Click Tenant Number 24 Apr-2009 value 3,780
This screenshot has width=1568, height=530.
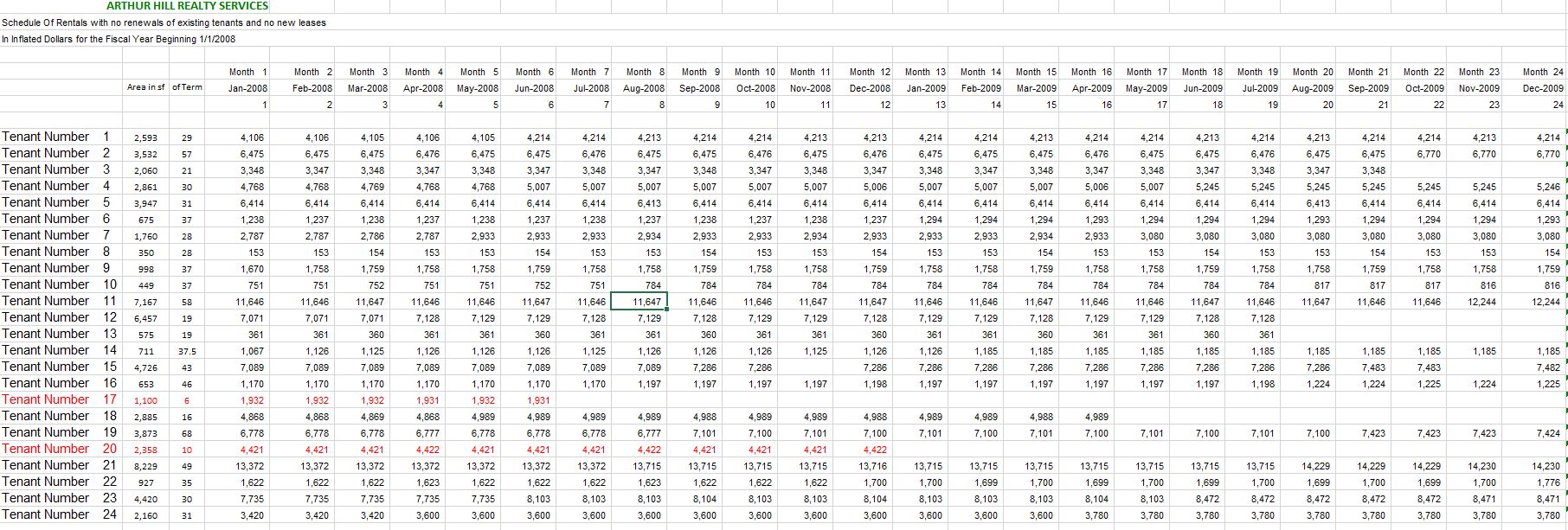tap(1096, 515)
